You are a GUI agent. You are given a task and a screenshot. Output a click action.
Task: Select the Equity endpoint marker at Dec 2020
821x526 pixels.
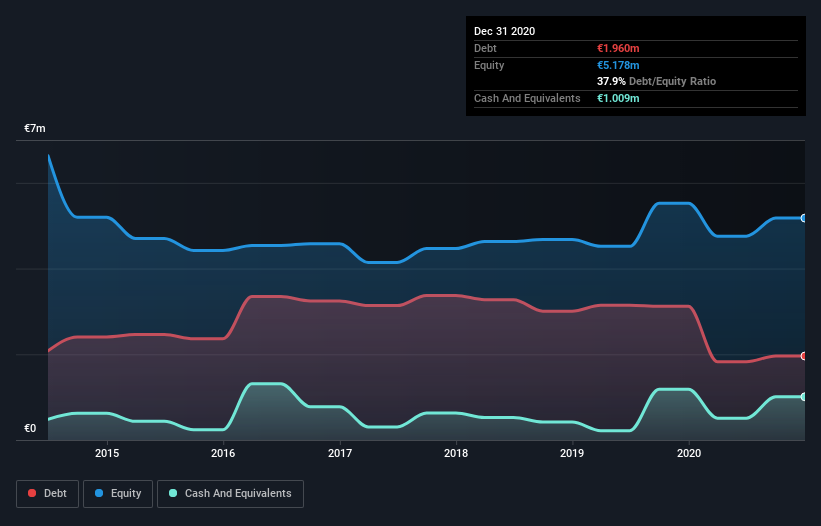coord(804,218)
